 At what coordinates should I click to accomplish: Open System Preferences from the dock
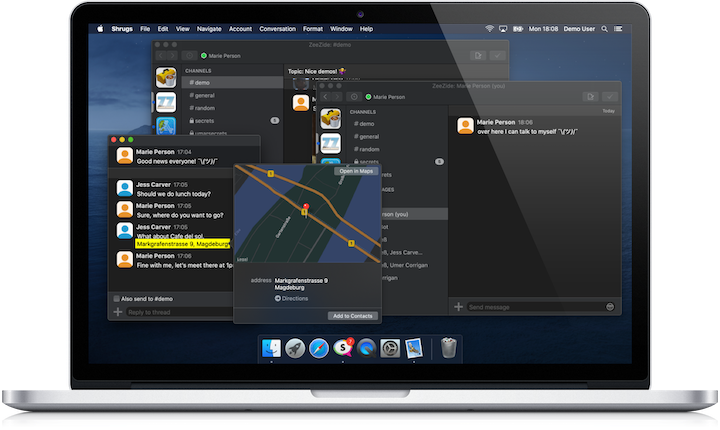coord(390,349)
